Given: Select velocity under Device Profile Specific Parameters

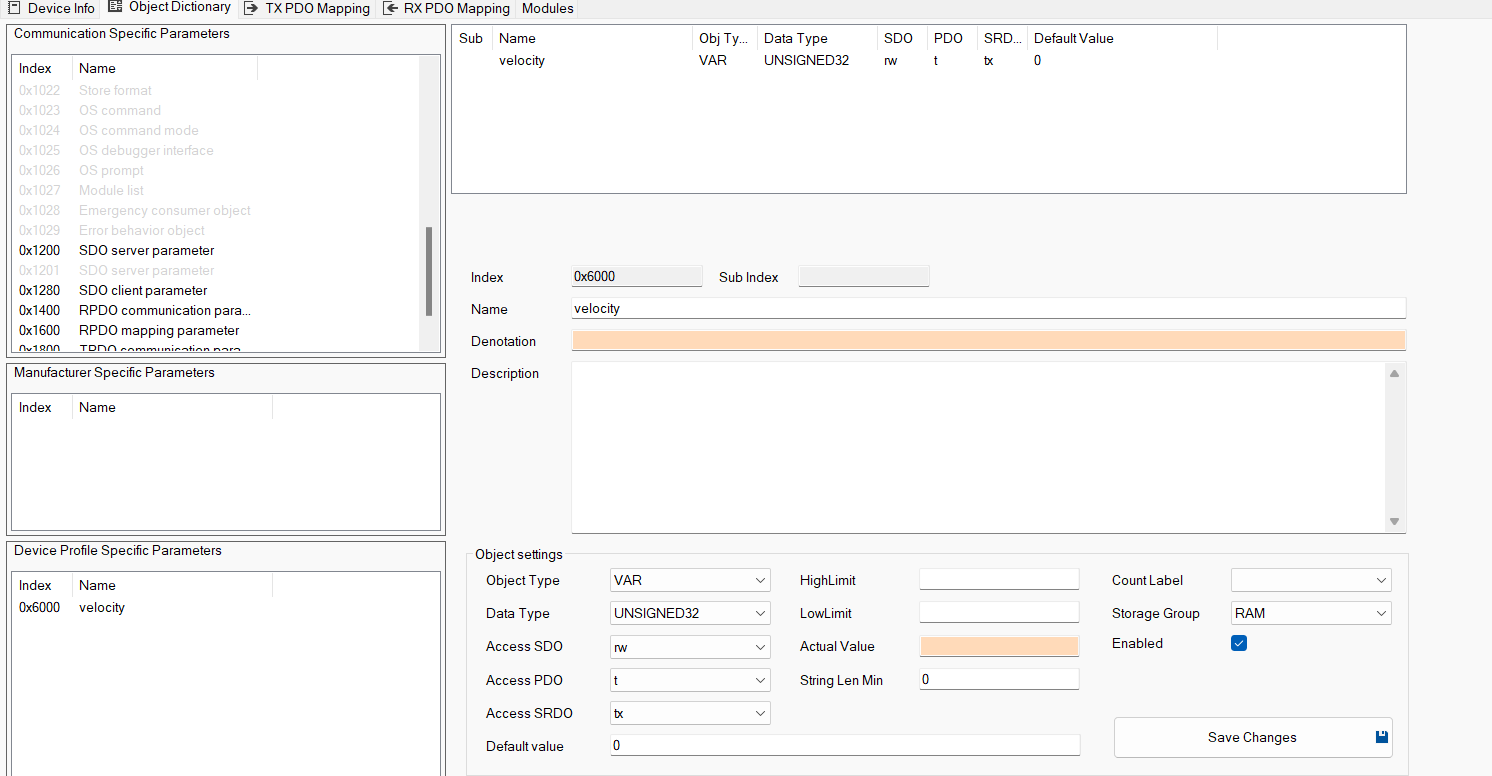Looking at the screenshot, I should (101, 607).
